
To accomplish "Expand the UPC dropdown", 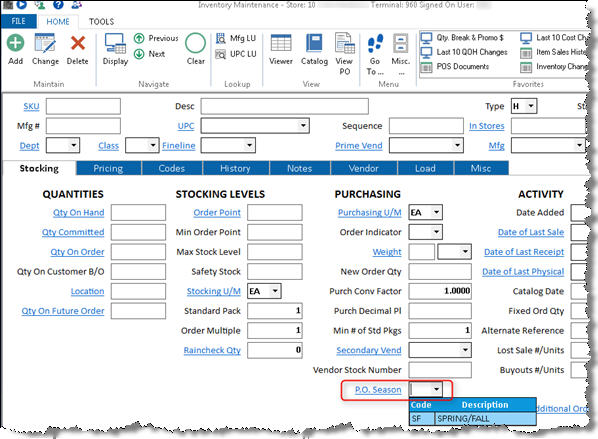I will click(x=303, y=125).
